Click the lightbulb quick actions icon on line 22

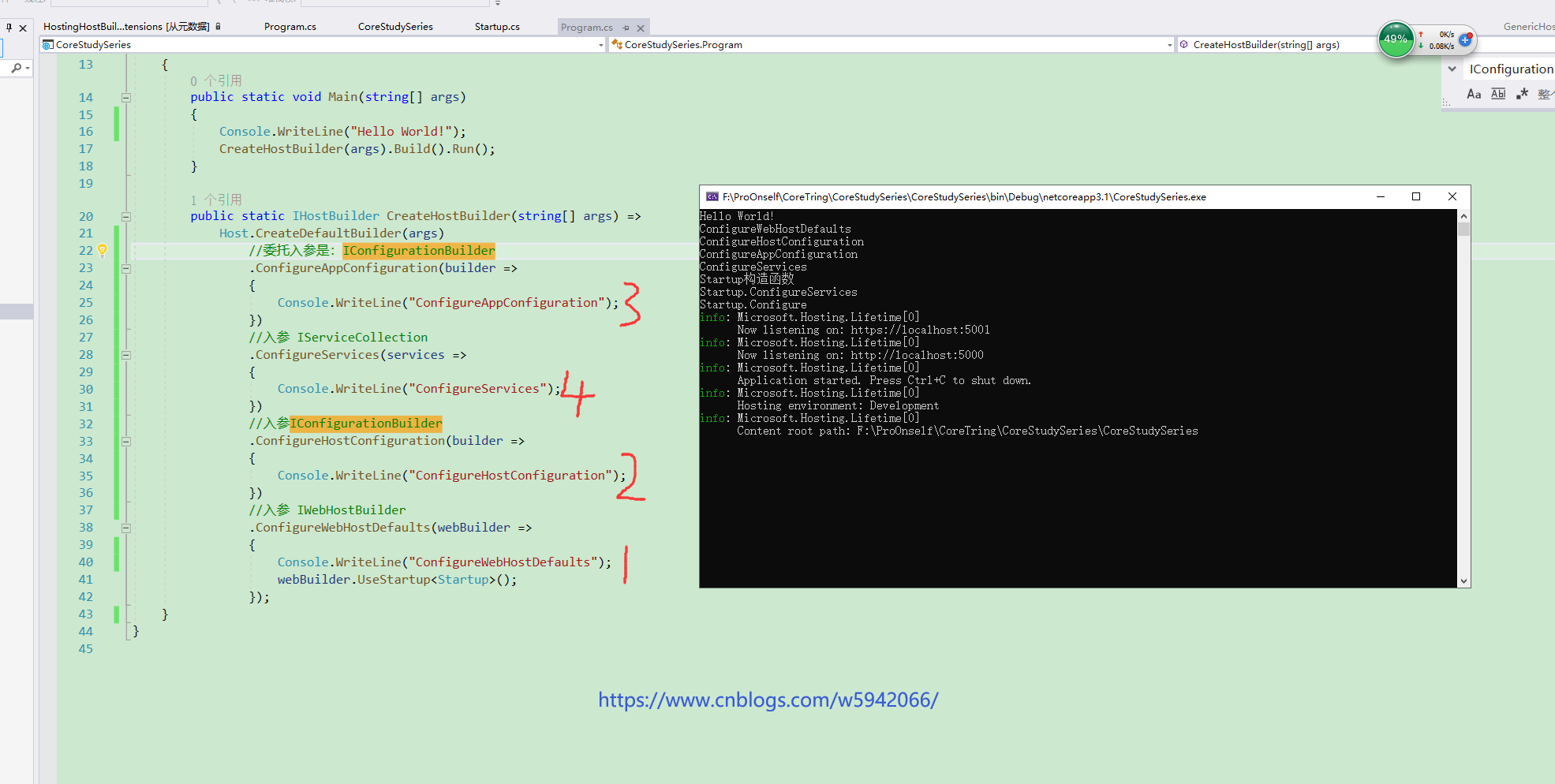point(102,251)
